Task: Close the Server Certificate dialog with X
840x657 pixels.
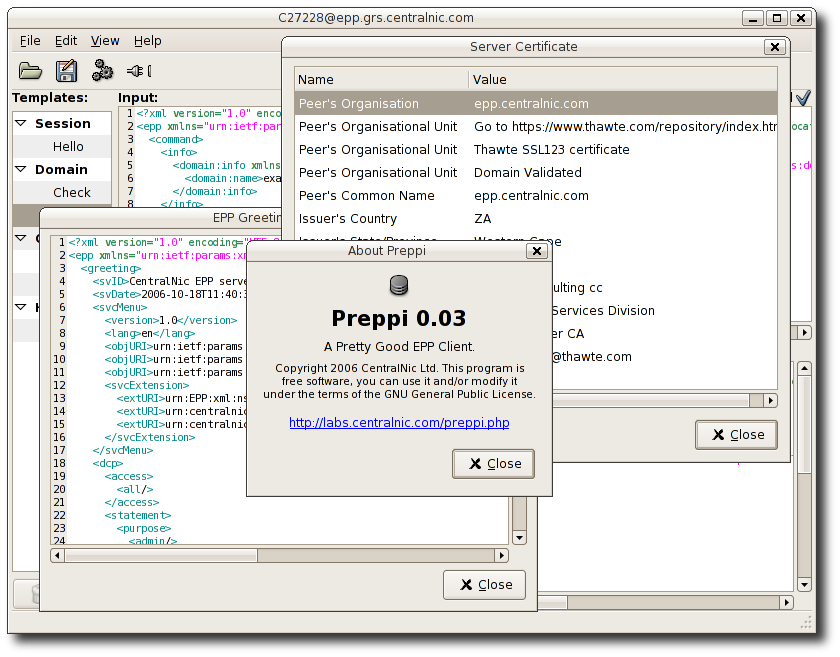Action: tap(773, 47)
